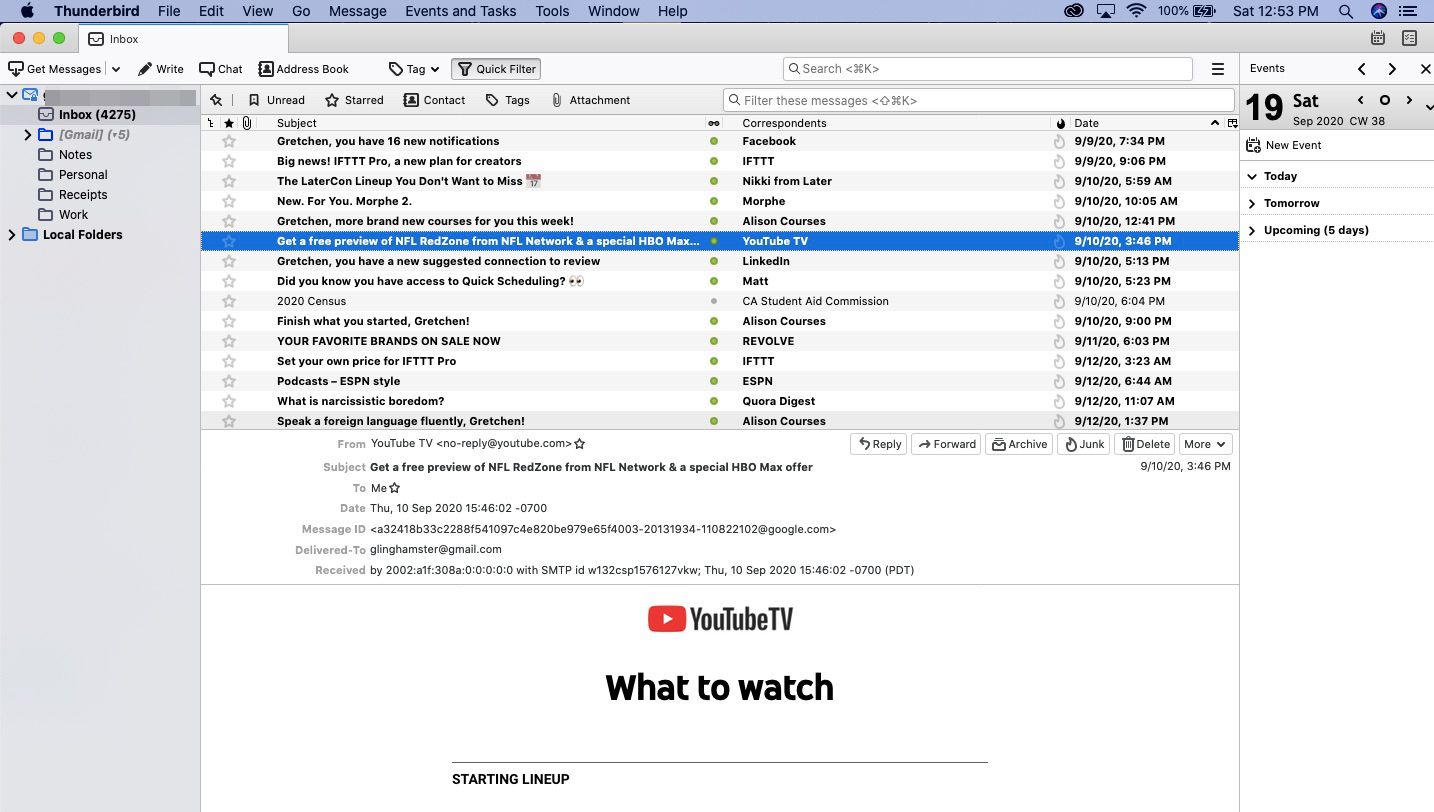The image size is (1434, 812).
Task: Mark the YouTube TV email as Junk
Action: click(x=1083, y=444)
